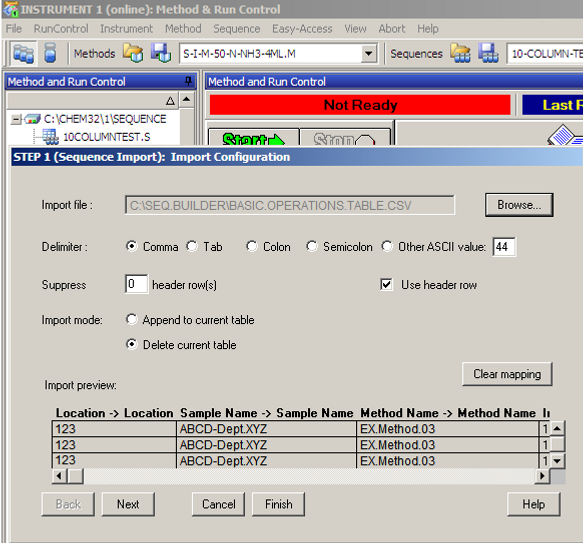Choose Delete current table import mode
The image size is (583, 543).
click(131, 344)
